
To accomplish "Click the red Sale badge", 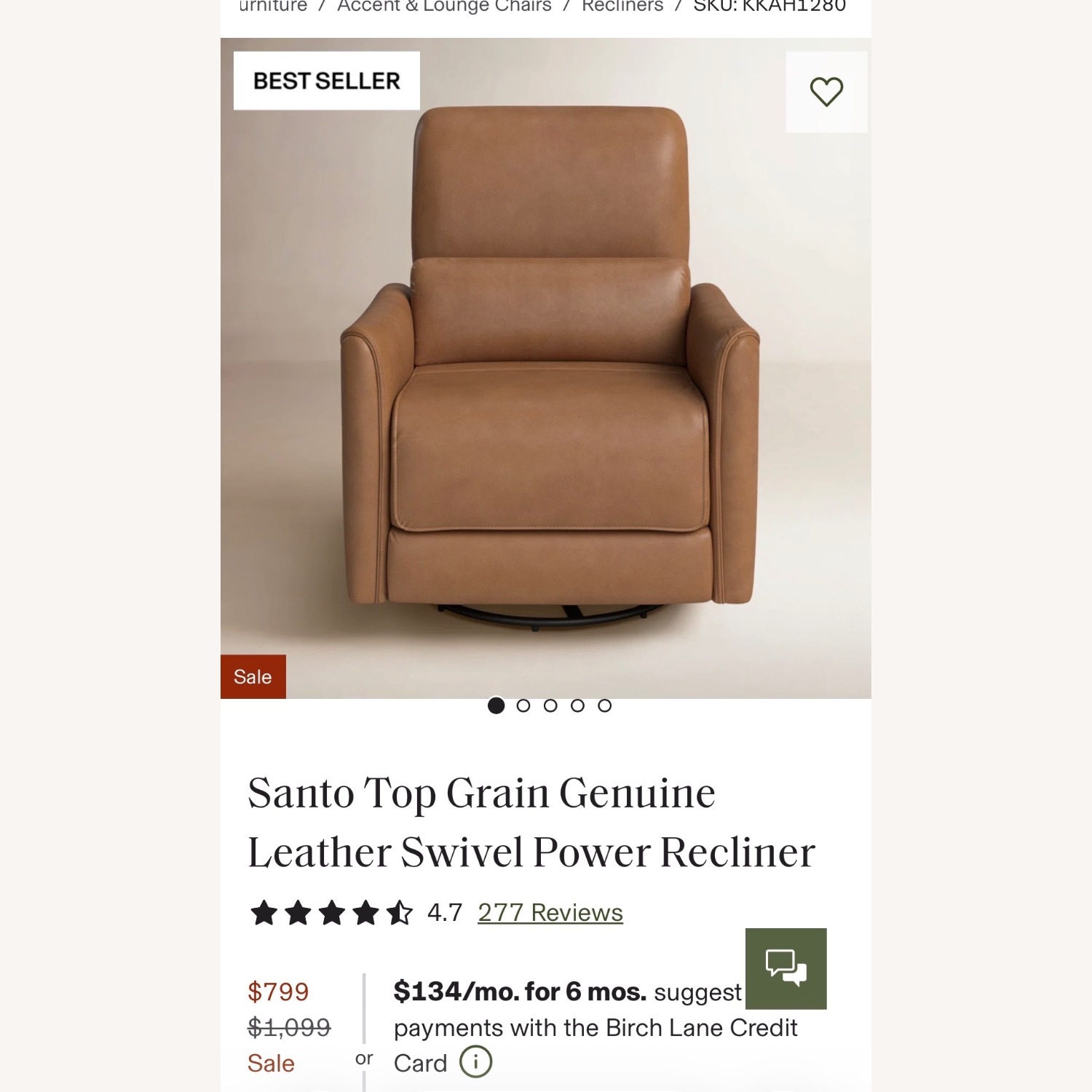I will coord(252,677).
